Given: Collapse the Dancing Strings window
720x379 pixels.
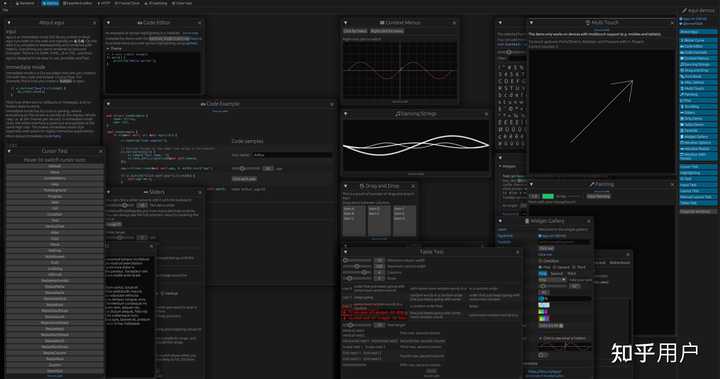Looking at the screenshot, I should (x=345, y=114).
